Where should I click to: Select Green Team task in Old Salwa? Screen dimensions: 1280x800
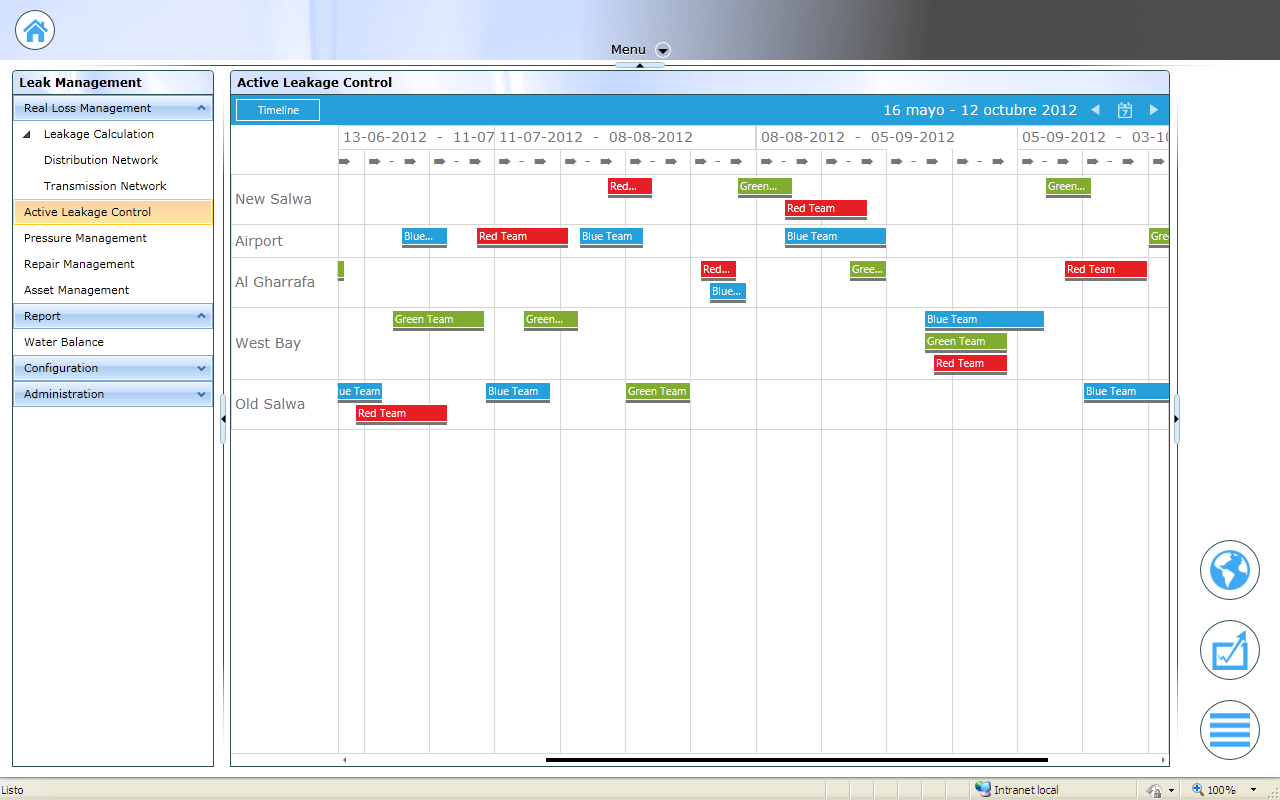(658, 392)
